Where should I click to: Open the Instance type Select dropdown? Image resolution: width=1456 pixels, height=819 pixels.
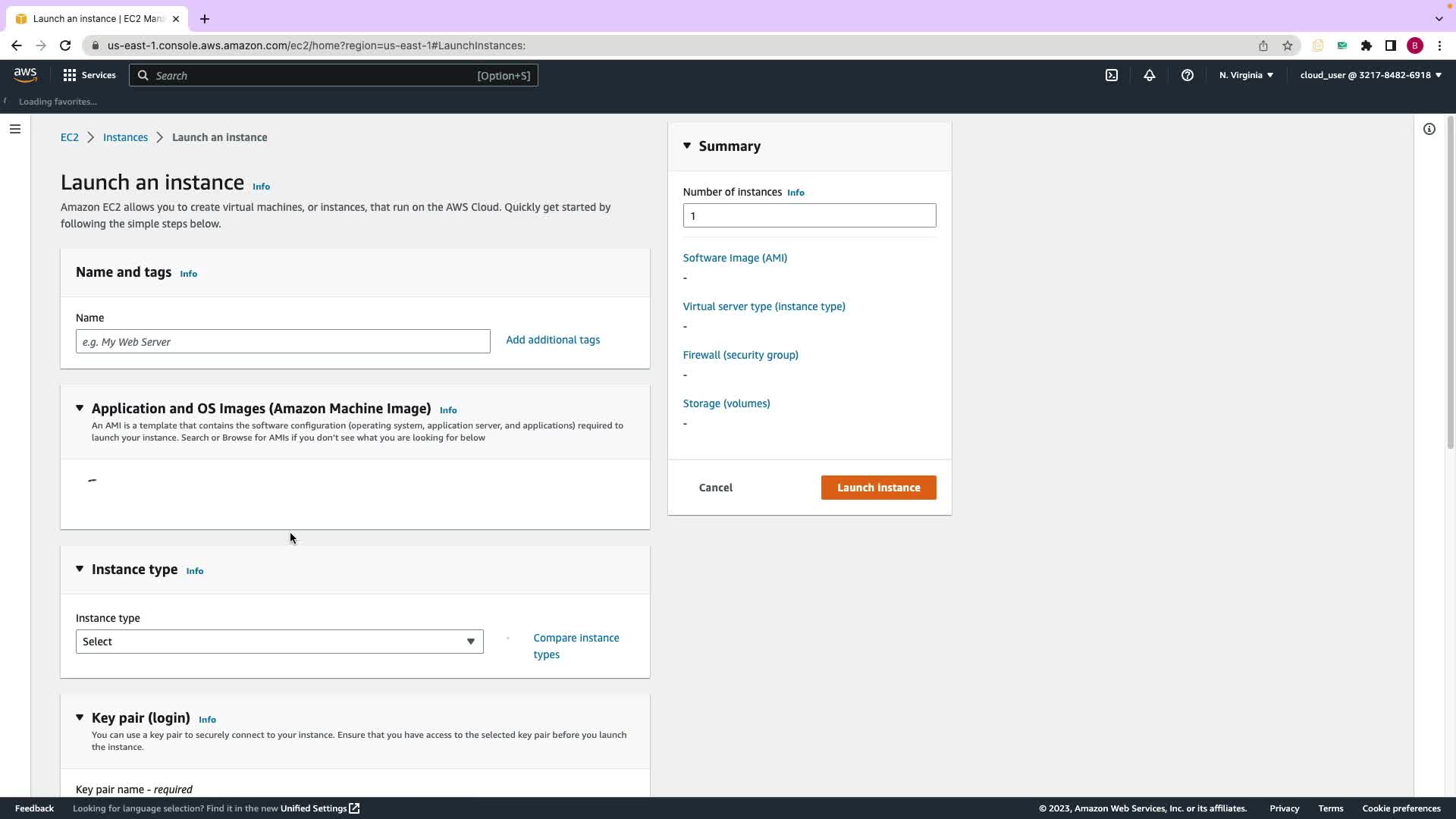(279, 642)
